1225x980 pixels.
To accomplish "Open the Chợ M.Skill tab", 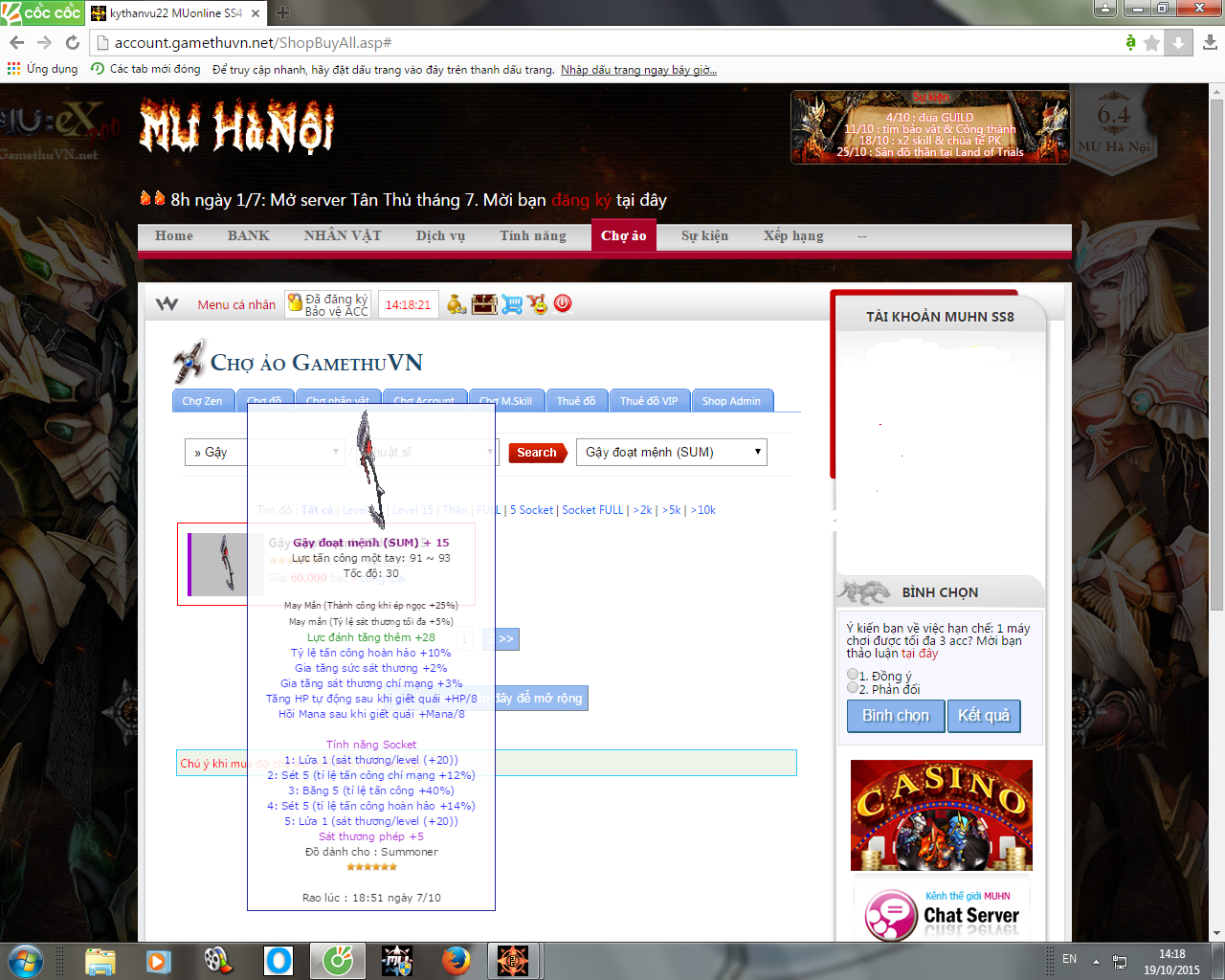I will 505,401.
